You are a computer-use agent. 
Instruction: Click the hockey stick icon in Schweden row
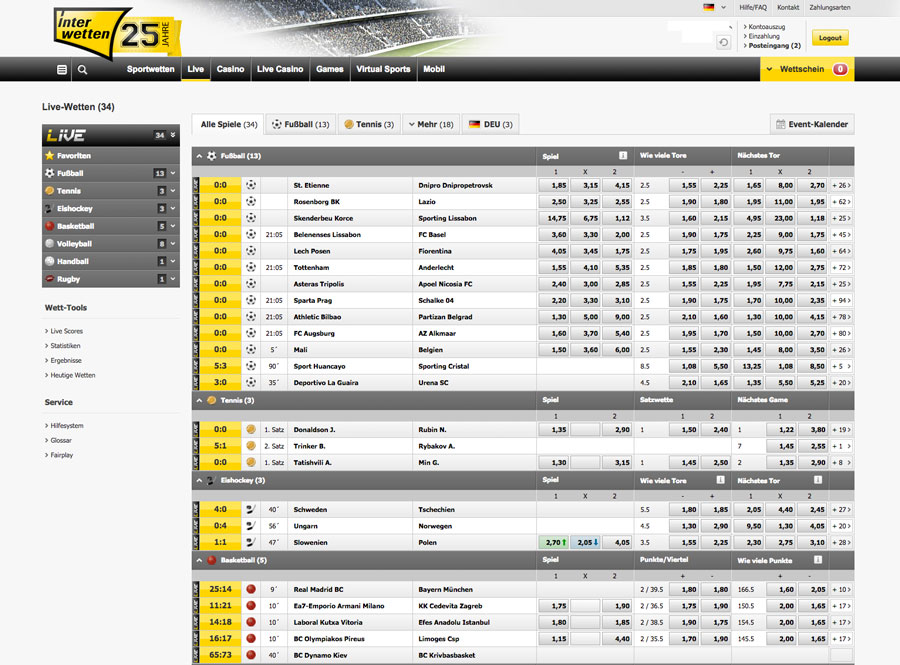pyautogui.click(x=251, y=509)
